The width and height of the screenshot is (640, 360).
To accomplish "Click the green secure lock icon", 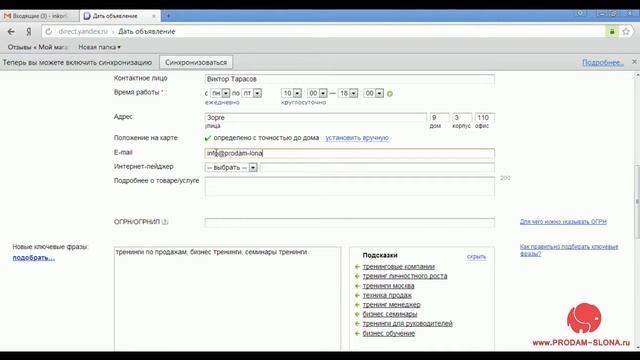I will pyautogui.click(x=611, y=31).
